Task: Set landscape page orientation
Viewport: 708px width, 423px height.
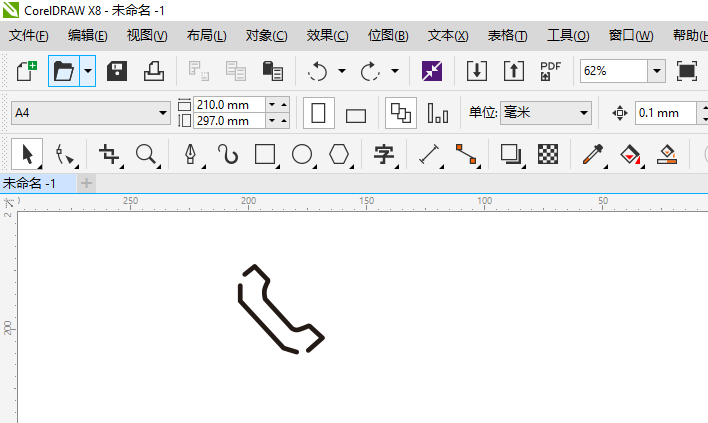Action: point(356,116)
